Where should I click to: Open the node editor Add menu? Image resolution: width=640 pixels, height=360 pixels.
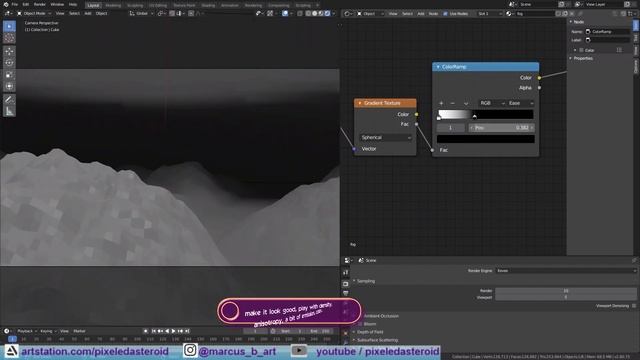421,13
